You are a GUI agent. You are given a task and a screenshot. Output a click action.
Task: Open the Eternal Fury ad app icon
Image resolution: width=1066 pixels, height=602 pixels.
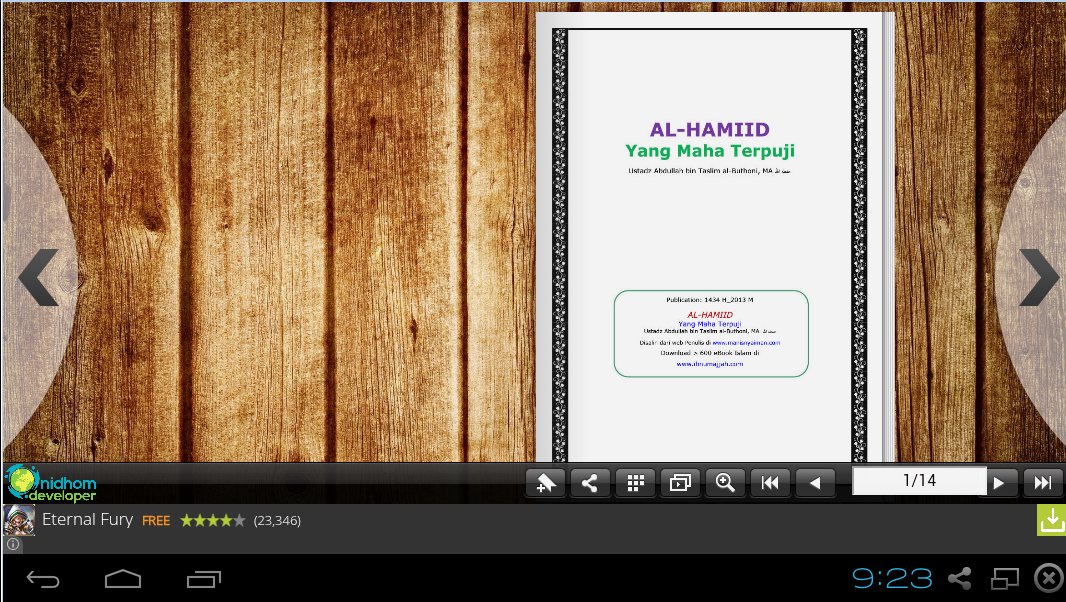(x=19, y=520)
